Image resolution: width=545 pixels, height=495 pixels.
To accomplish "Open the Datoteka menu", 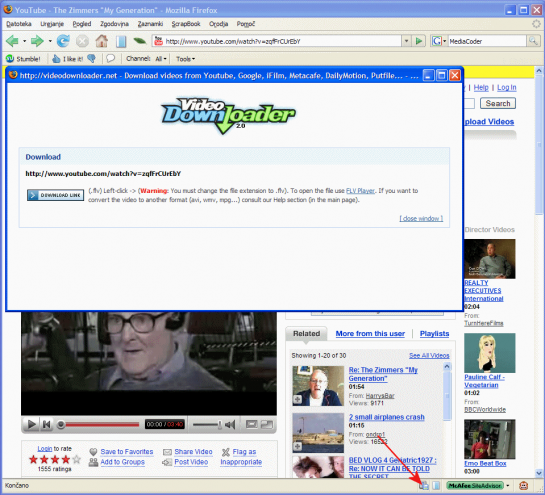I will coord(19,24).
